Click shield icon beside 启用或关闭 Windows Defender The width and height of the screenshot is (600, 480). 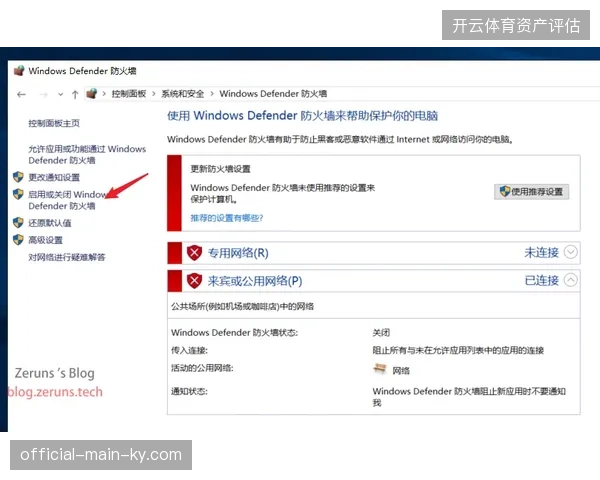18,194
